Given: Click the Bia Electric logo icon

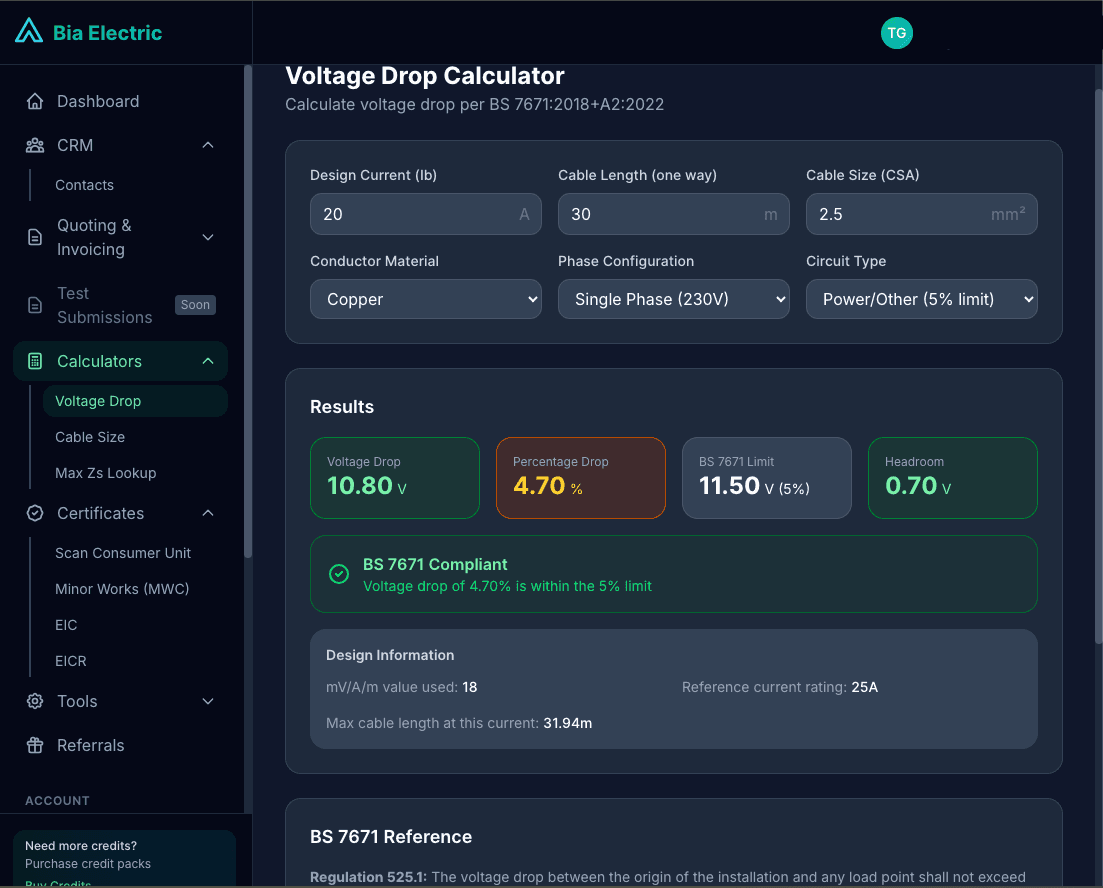Looking at the screenshot, I should coord(29,29).
